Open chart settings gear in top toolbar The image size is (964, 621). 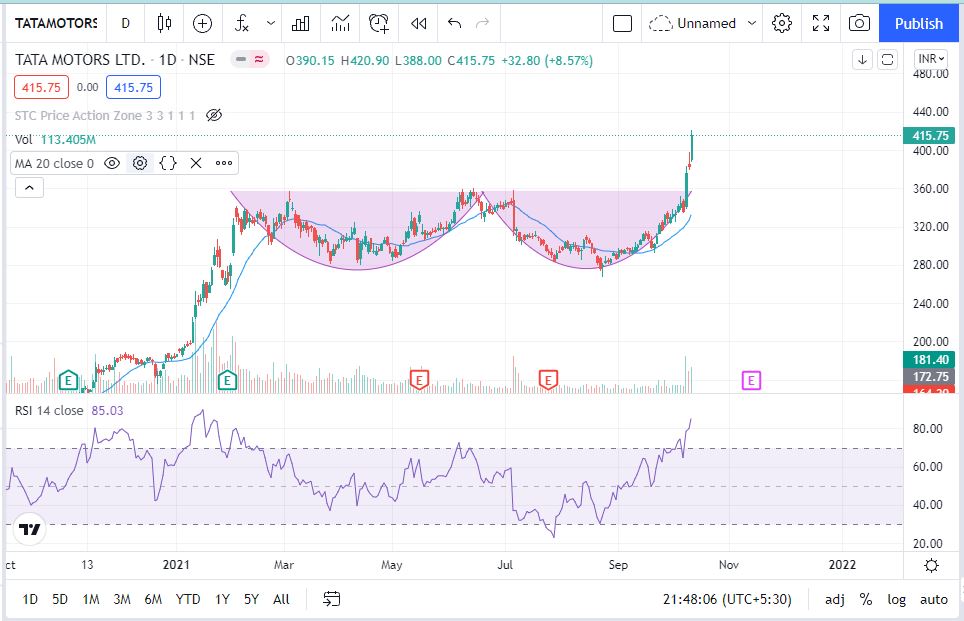[x=781, y=23]
